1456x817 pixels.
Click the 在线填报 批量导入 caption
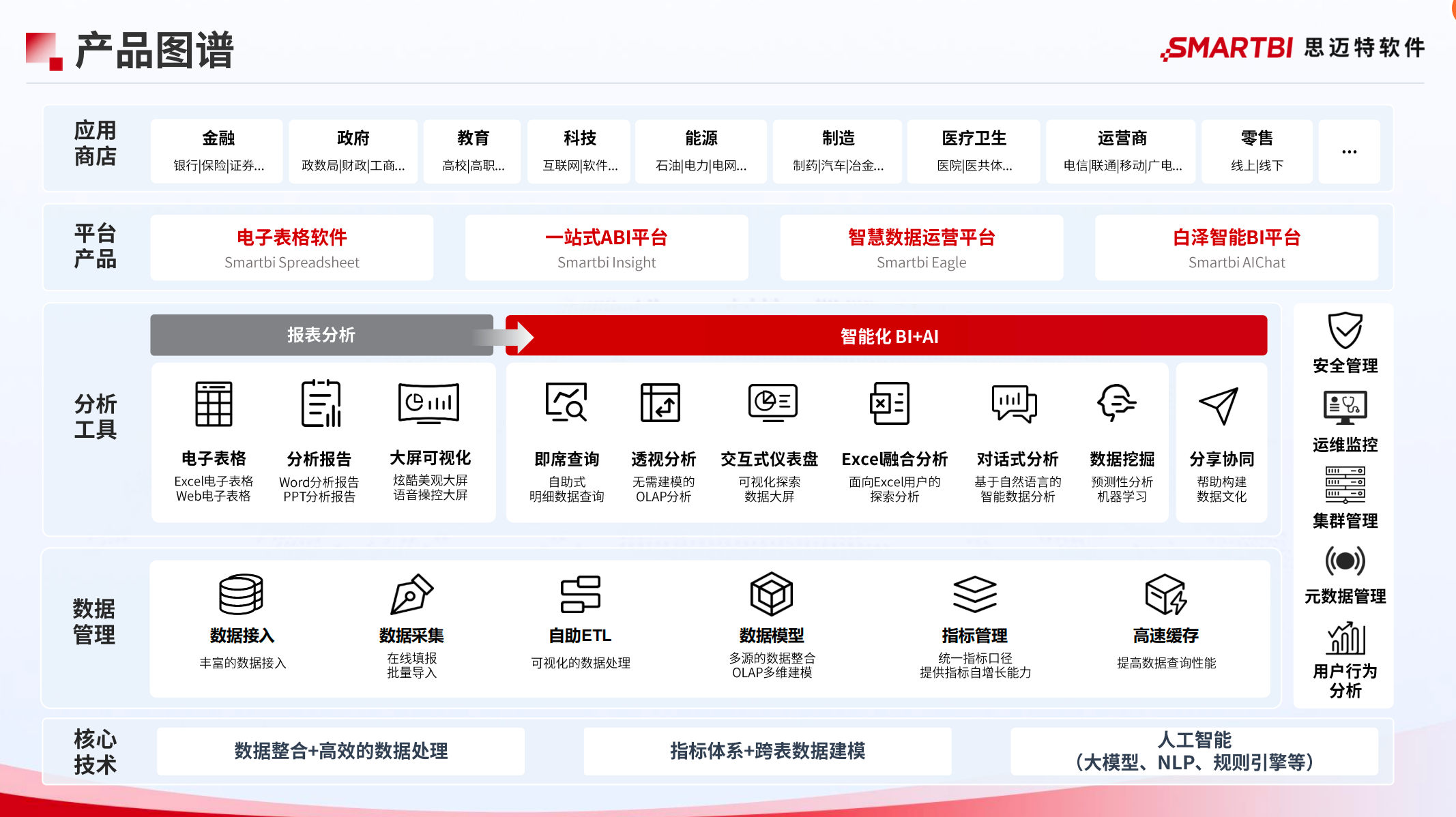coord(411,665)
